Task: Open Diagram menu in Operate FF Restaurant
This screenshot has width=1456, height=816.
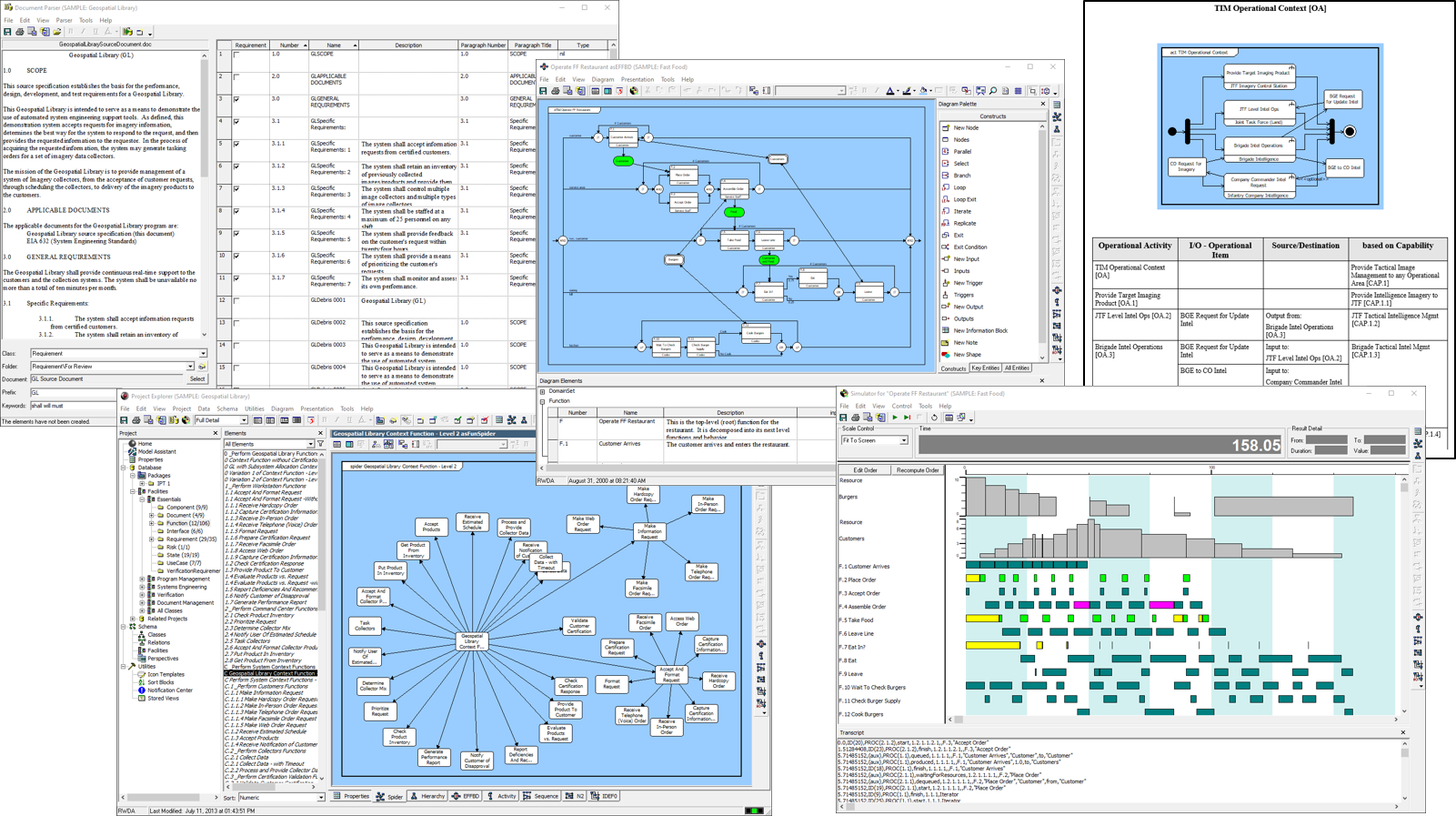Action: point(603,79)
